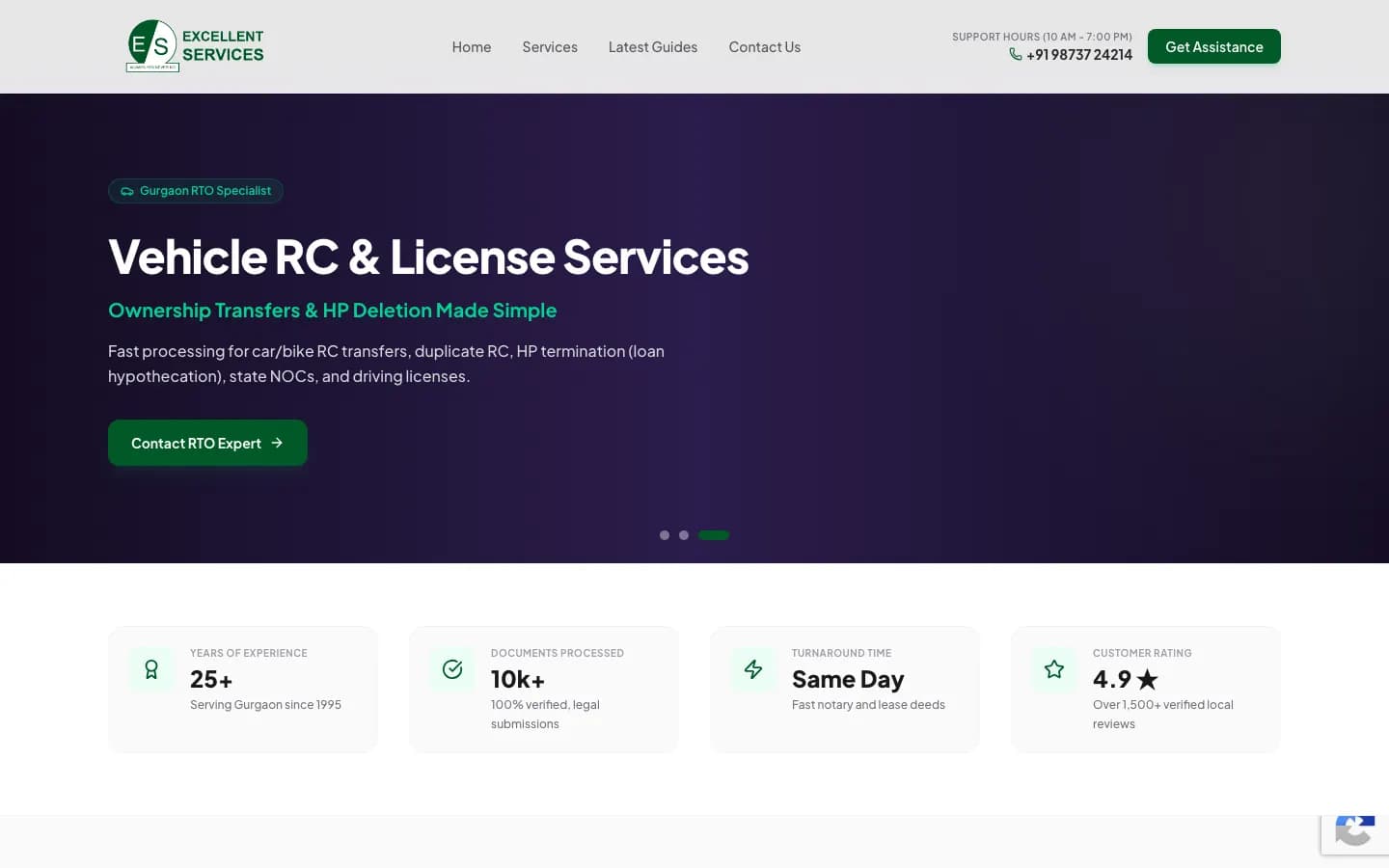Open the Contact Us menu item

pyautogui.click(x=765, y=46)
